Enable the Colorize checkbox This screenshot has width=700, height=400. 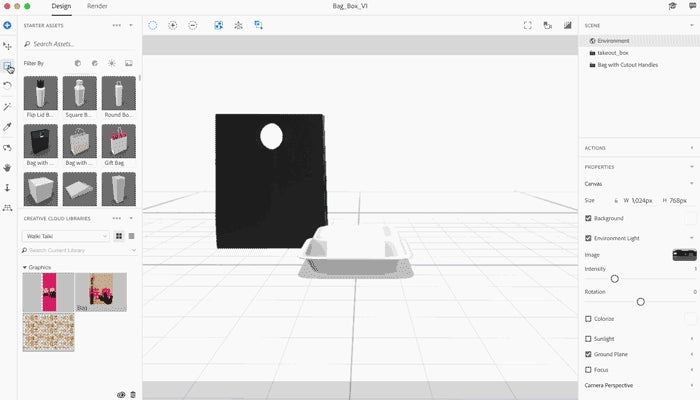[x=588, y=319]
